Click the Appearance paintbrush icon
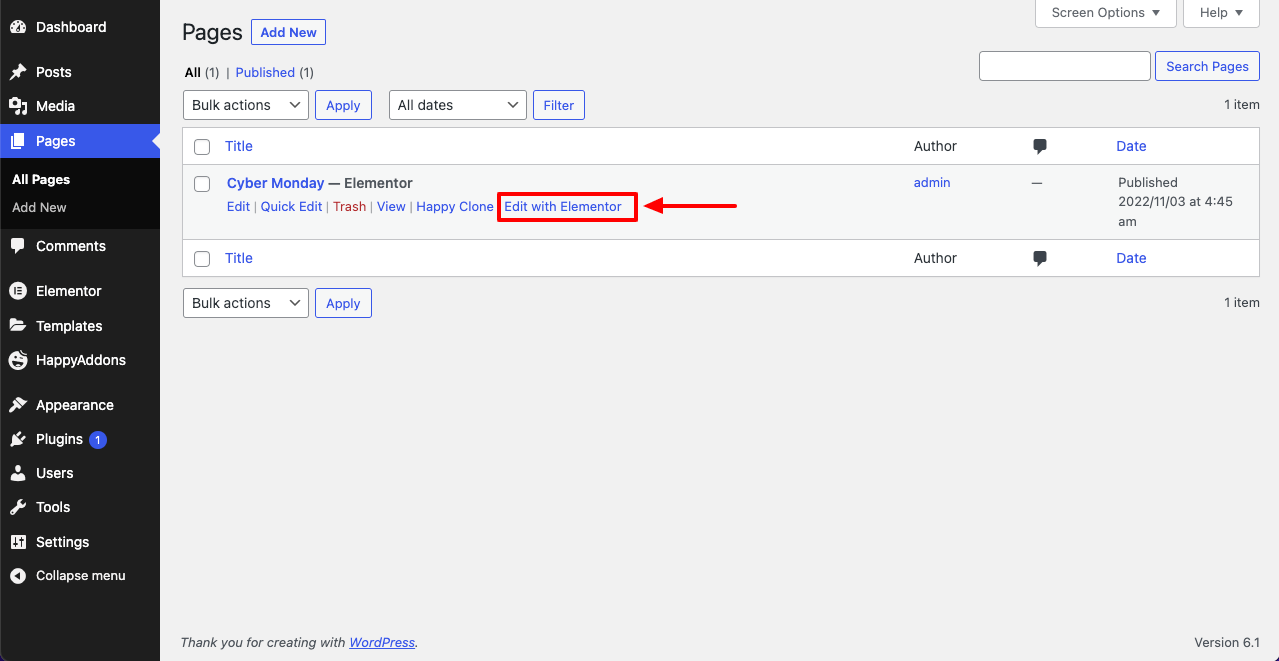This screenshot has height=661, width=1279. coord(18,405)
